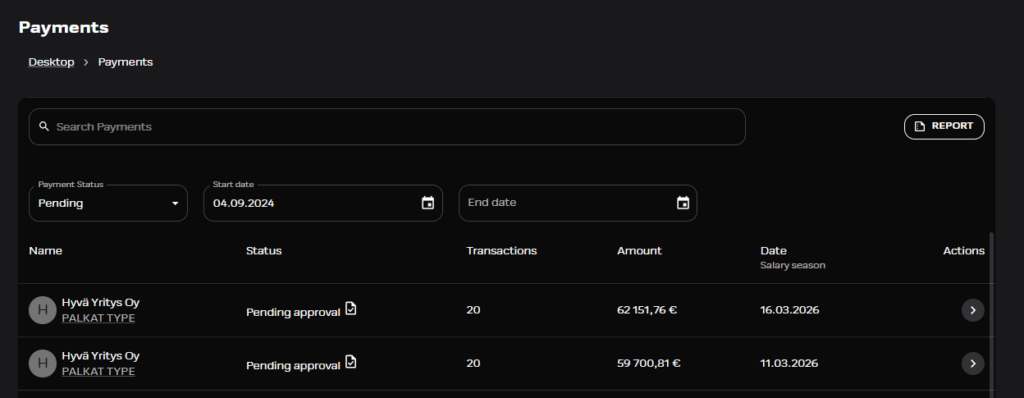This screenshot has width=1024, height=398.
Task: Click the Payments breadcrumb item
Action: tap(125, 62)
